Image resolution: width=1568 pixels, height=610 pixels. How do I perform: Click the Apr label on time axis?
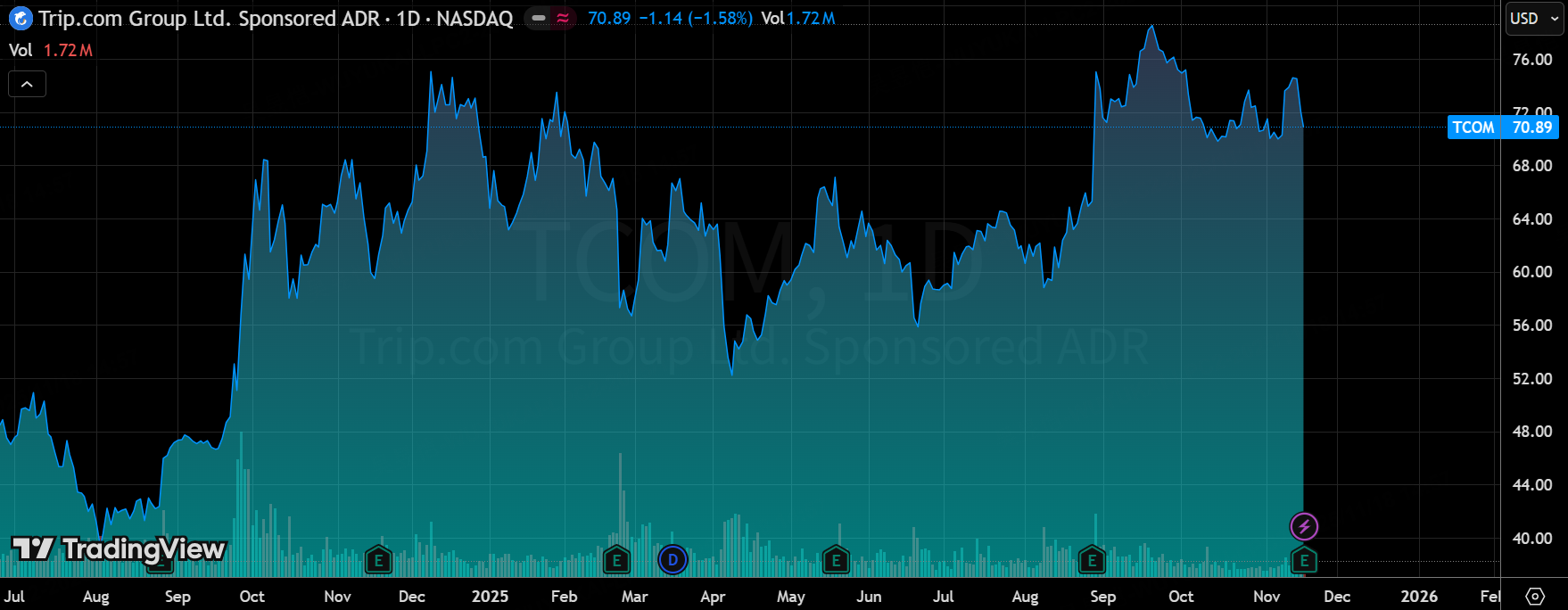(x=713, y=596)
